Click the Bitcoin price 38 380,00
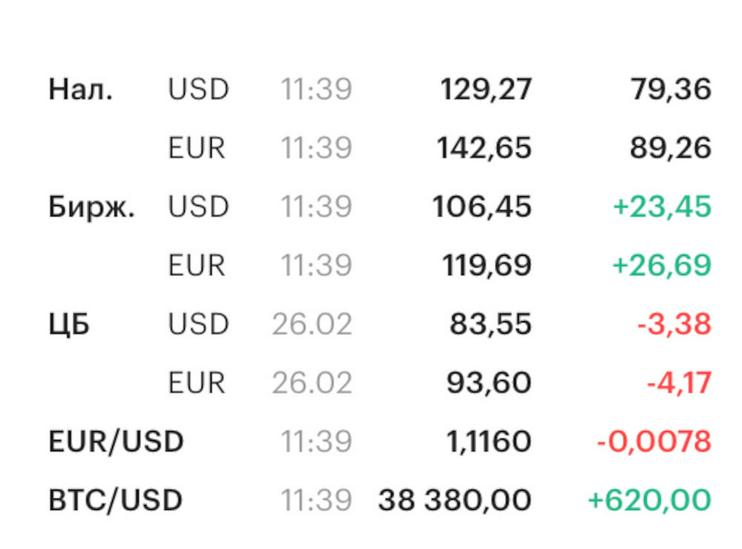Screen dimensions: 742x549 click(455, 500)
